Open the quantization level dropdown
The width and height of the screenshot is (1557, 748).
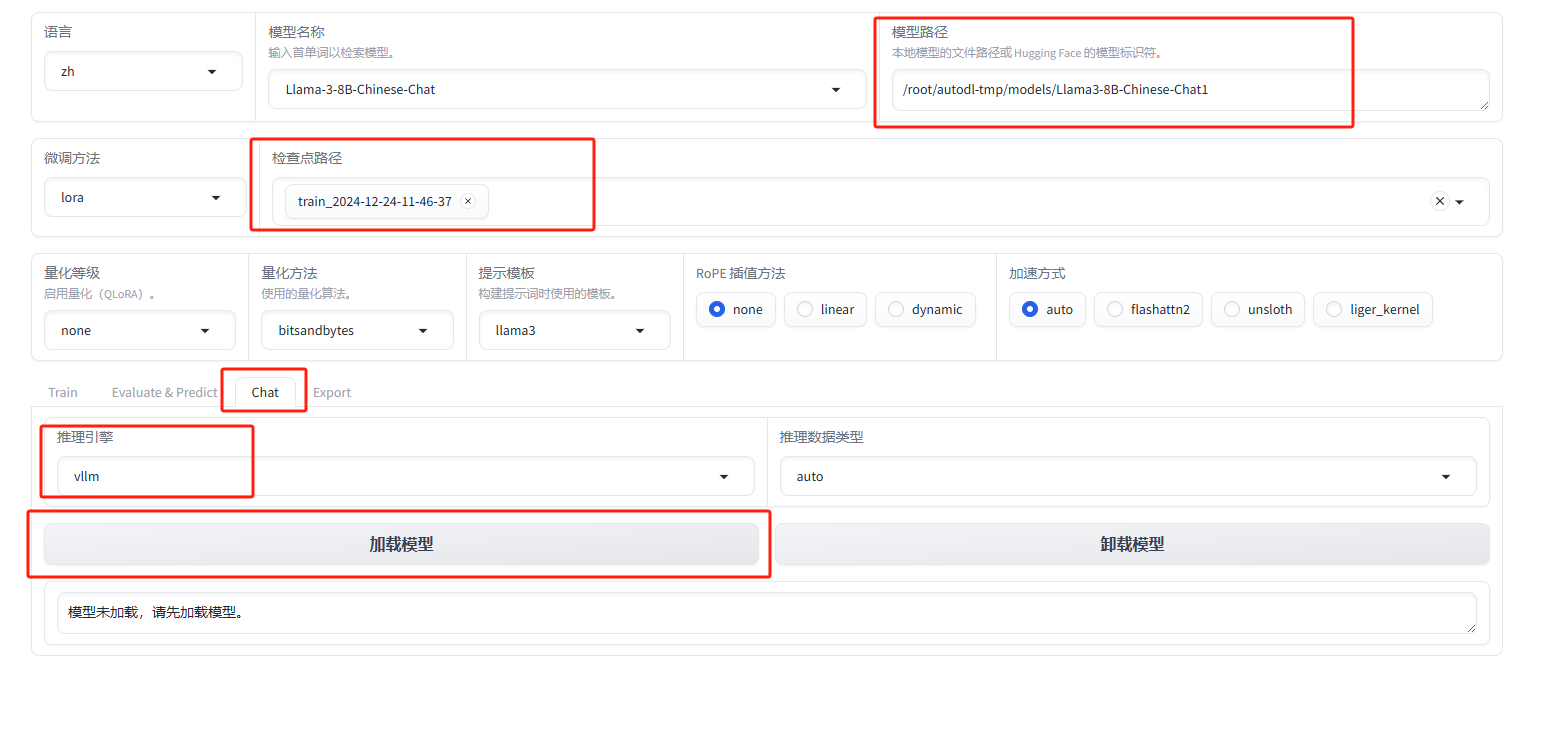[139, 331]
